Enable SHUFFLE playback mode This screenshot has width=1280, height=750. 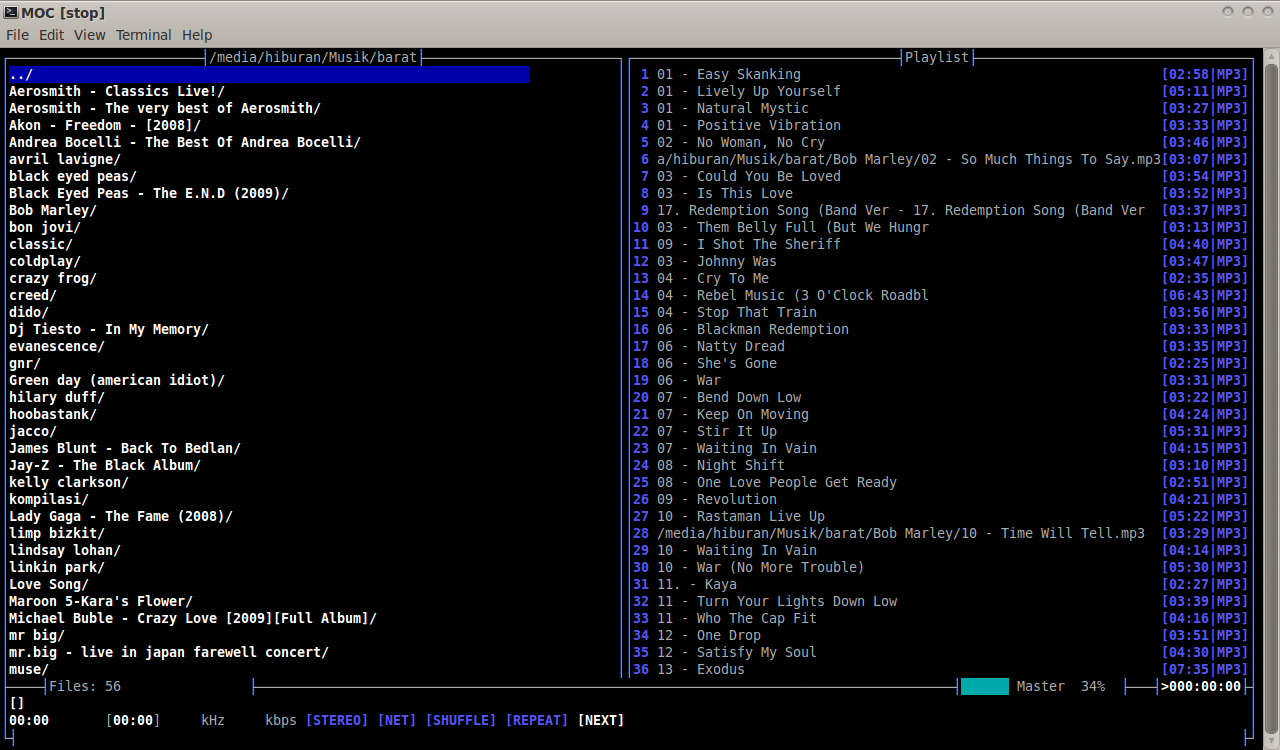point(460,719)
